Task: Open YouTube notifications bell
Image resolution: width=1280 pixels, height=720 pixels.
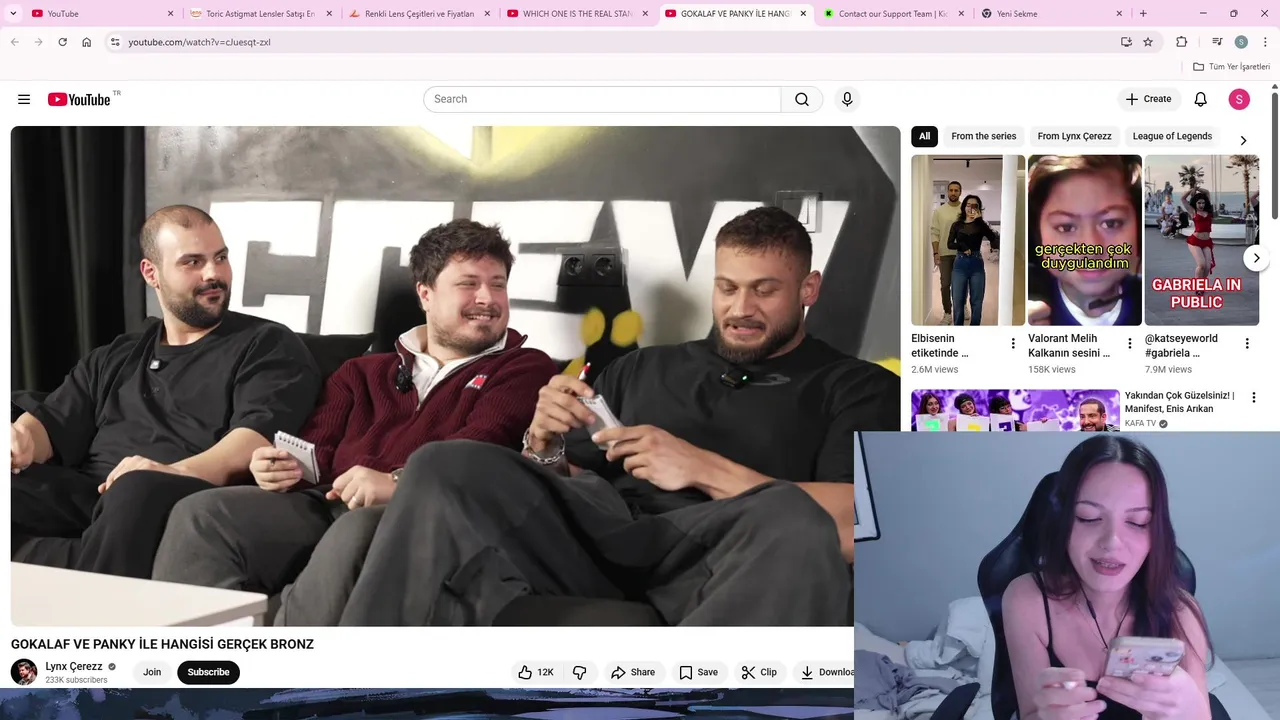Action: pyautogui.click(x=1201, y=99)
